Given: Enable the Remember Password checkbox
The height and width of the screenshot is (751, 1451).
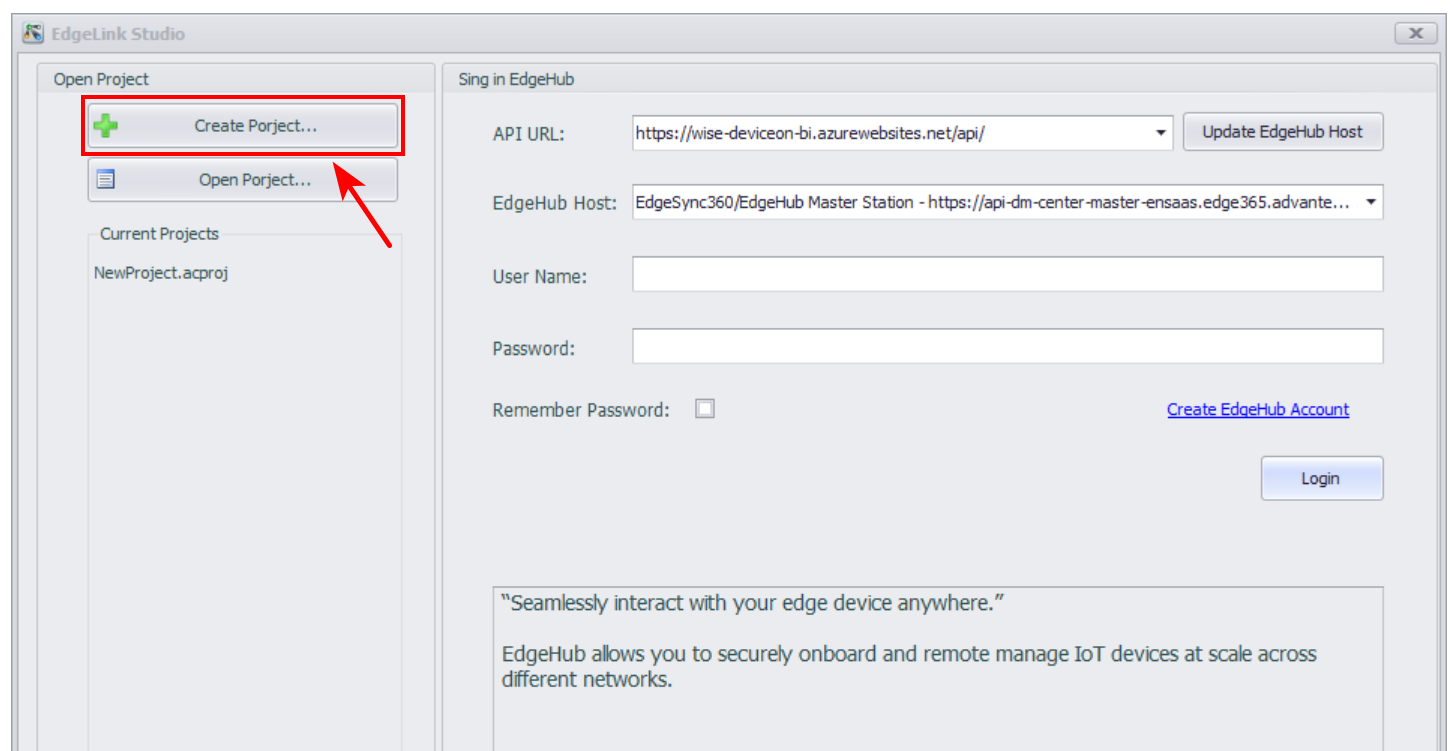Looking at the screenshot, I should coord(705,408).
